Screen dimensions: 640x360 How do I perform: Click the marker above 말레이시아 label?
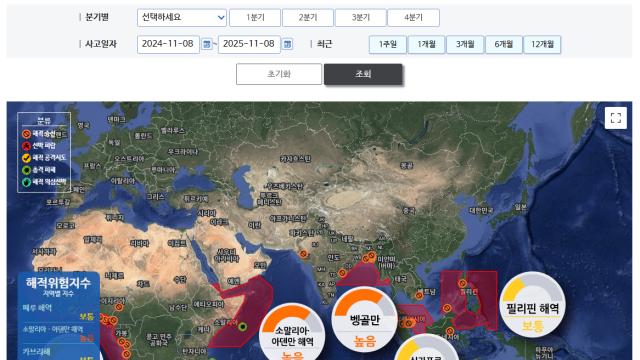click(x=449, y=331)
